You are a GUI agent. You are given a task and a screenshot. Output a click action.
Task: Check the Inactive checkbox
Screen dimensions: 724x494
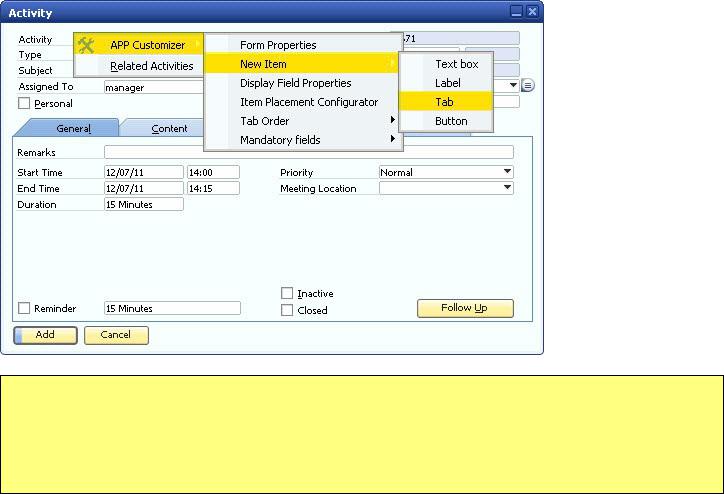287,293
